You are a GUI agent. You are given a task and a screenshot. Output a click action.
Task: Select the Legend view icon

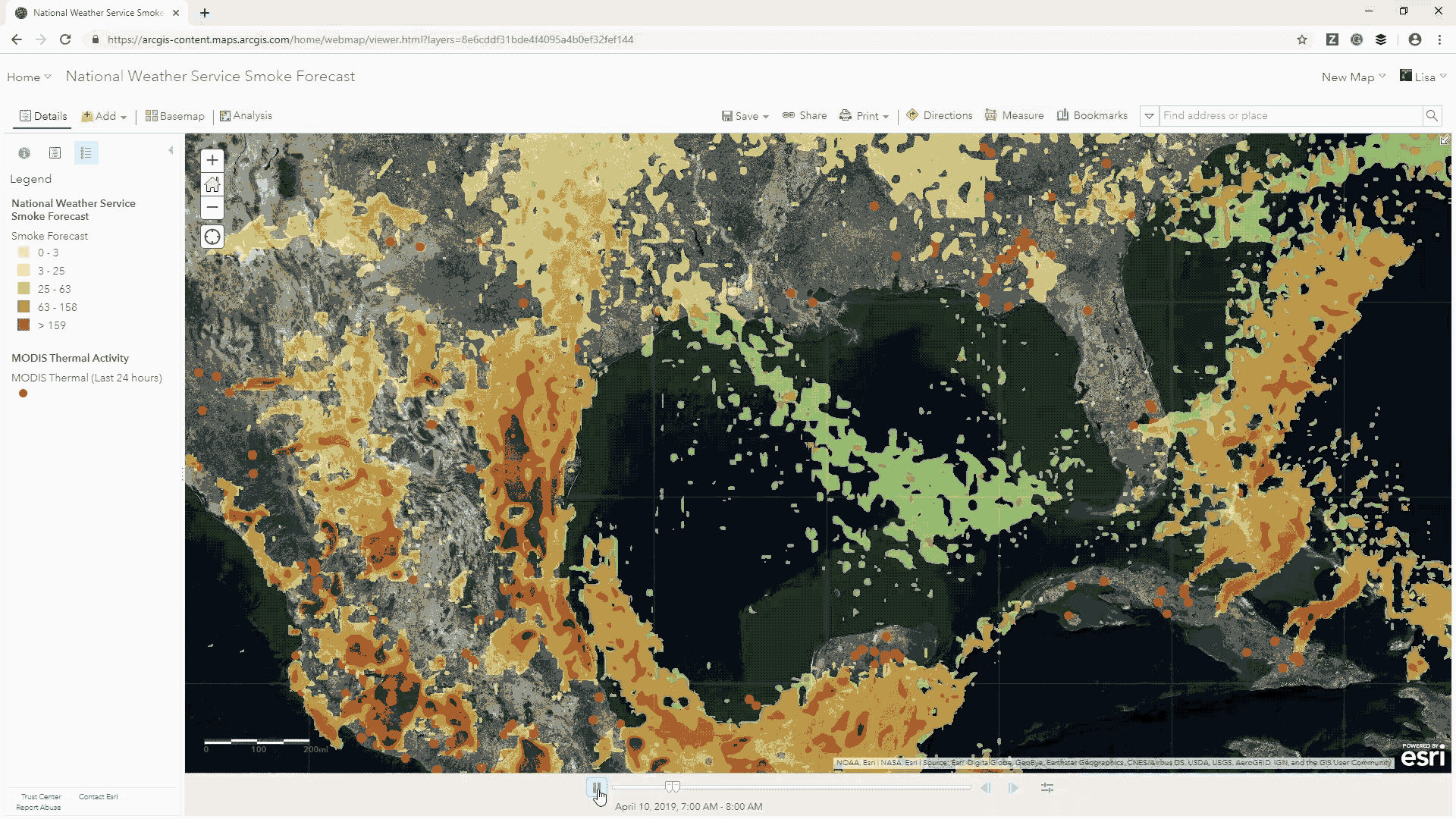click(86, 153)
